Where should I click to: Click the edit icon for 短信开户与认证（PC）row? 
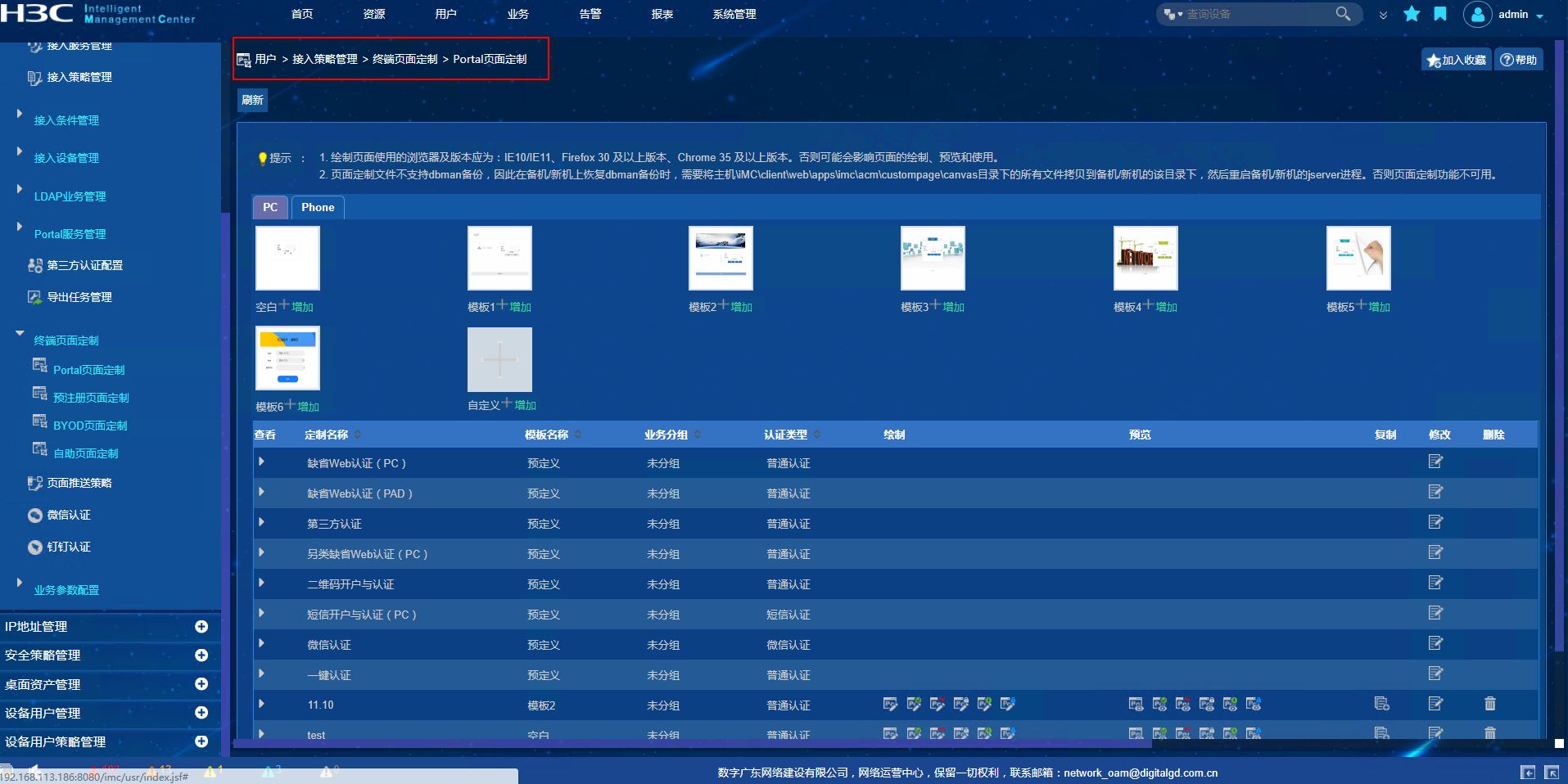(1435, 613)
